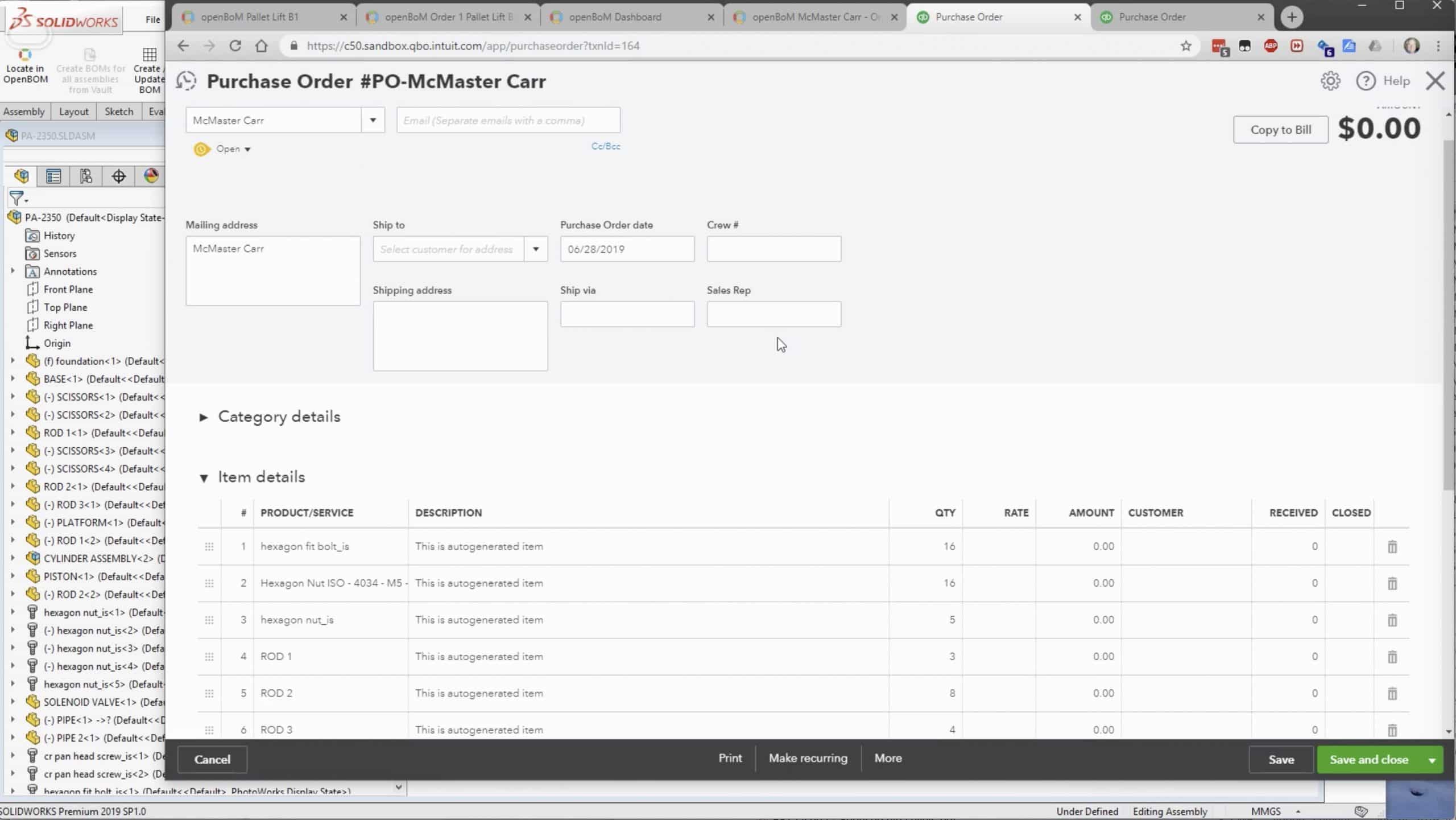Delete line 3 hexagon nut_is row

tap(1392, 620)
